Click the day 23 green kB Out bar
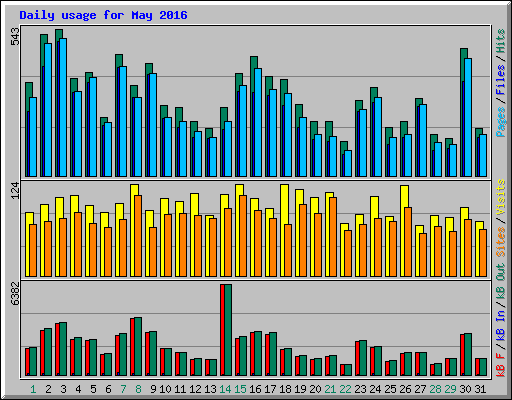 point(363,358)
